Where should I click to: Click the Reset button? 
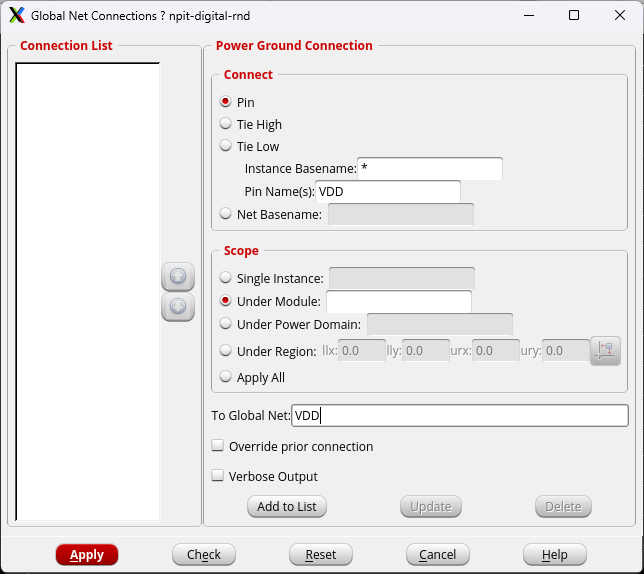coord(321,555)
